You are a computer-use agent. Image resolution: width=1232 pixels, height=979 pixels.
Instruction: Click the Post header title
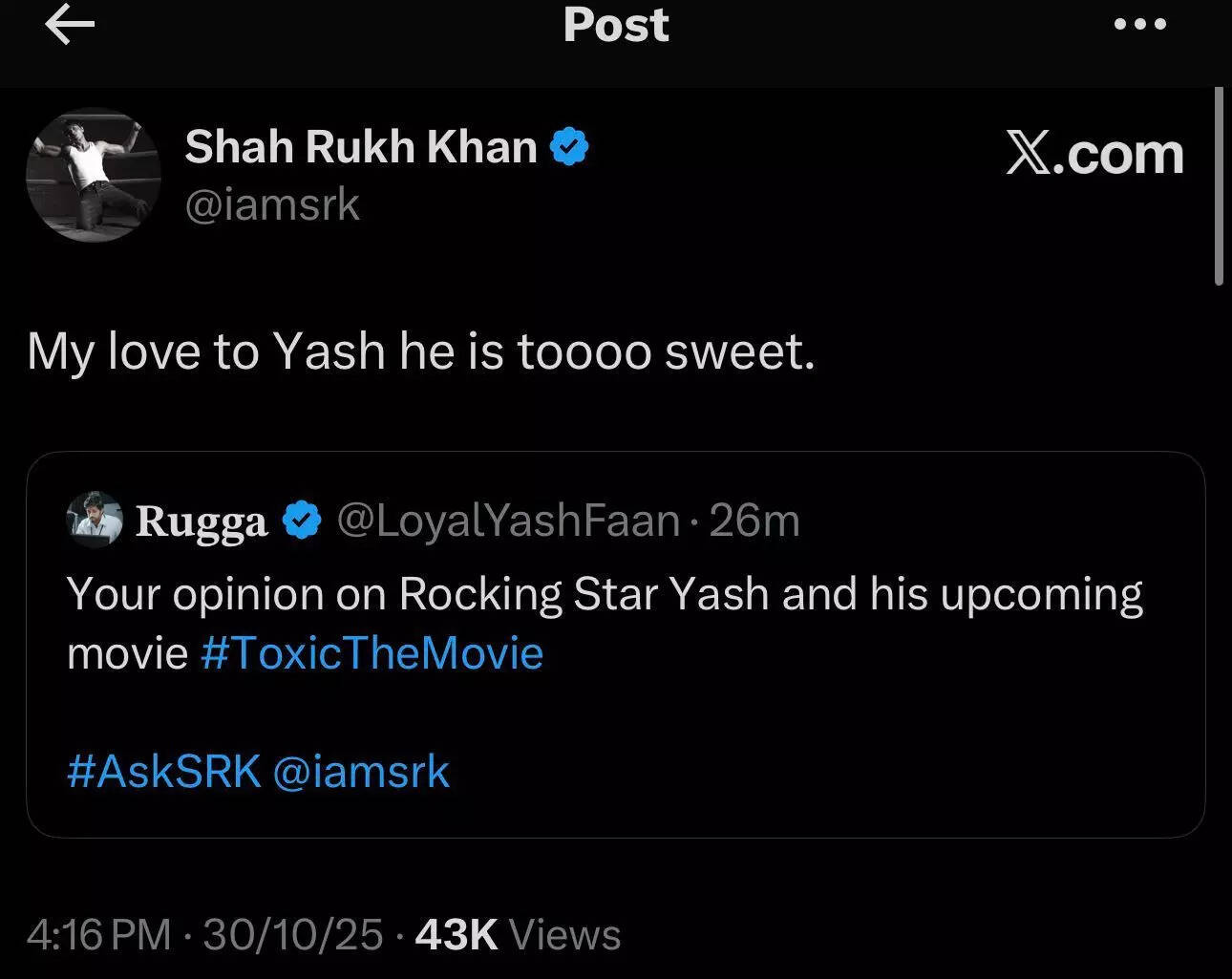pyautogui.click(x=616, y=26)
